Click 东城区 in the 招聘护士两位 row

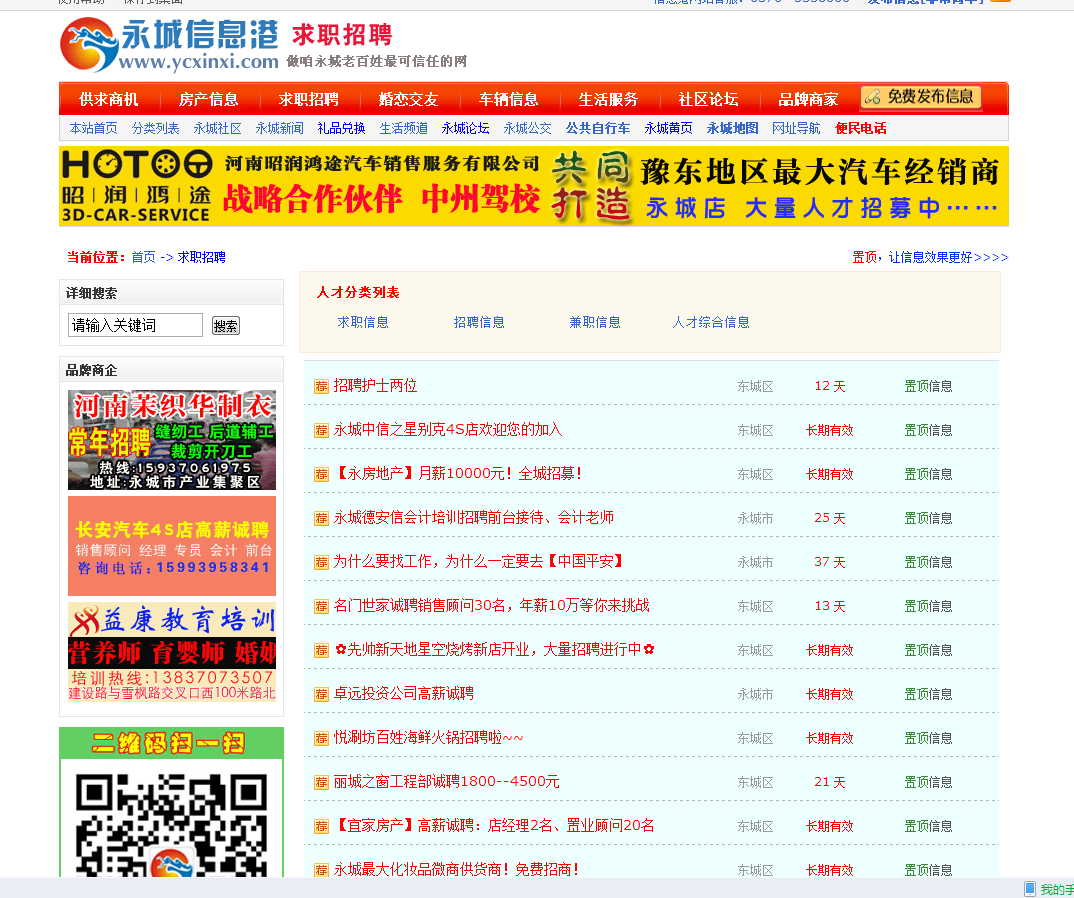pos(755,386)
